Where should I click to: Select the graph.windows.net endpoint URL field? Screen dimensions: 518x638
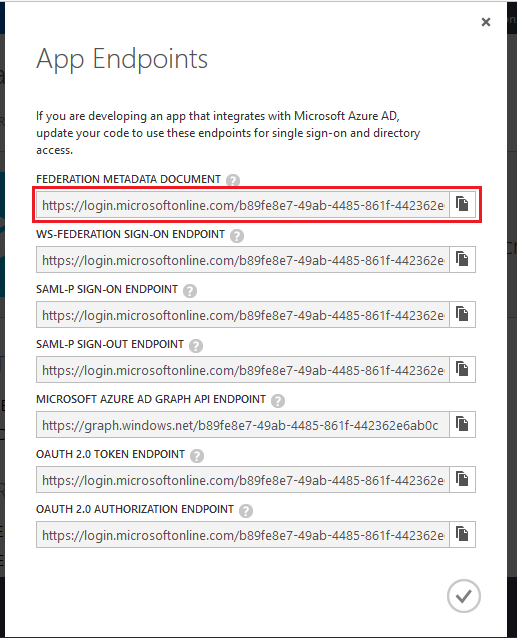[243, 424]
